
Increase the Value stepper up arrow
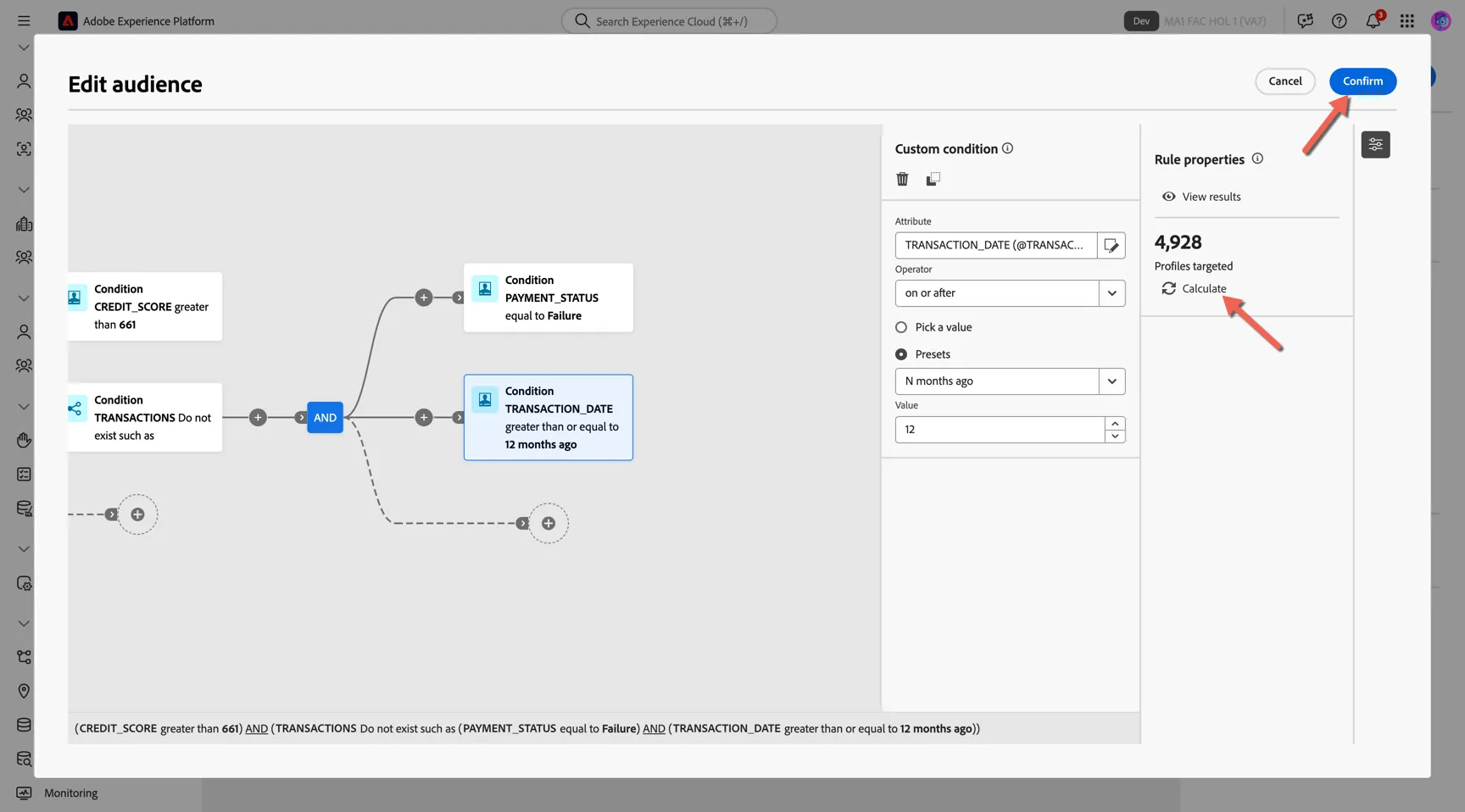(x=1115, y=423)
